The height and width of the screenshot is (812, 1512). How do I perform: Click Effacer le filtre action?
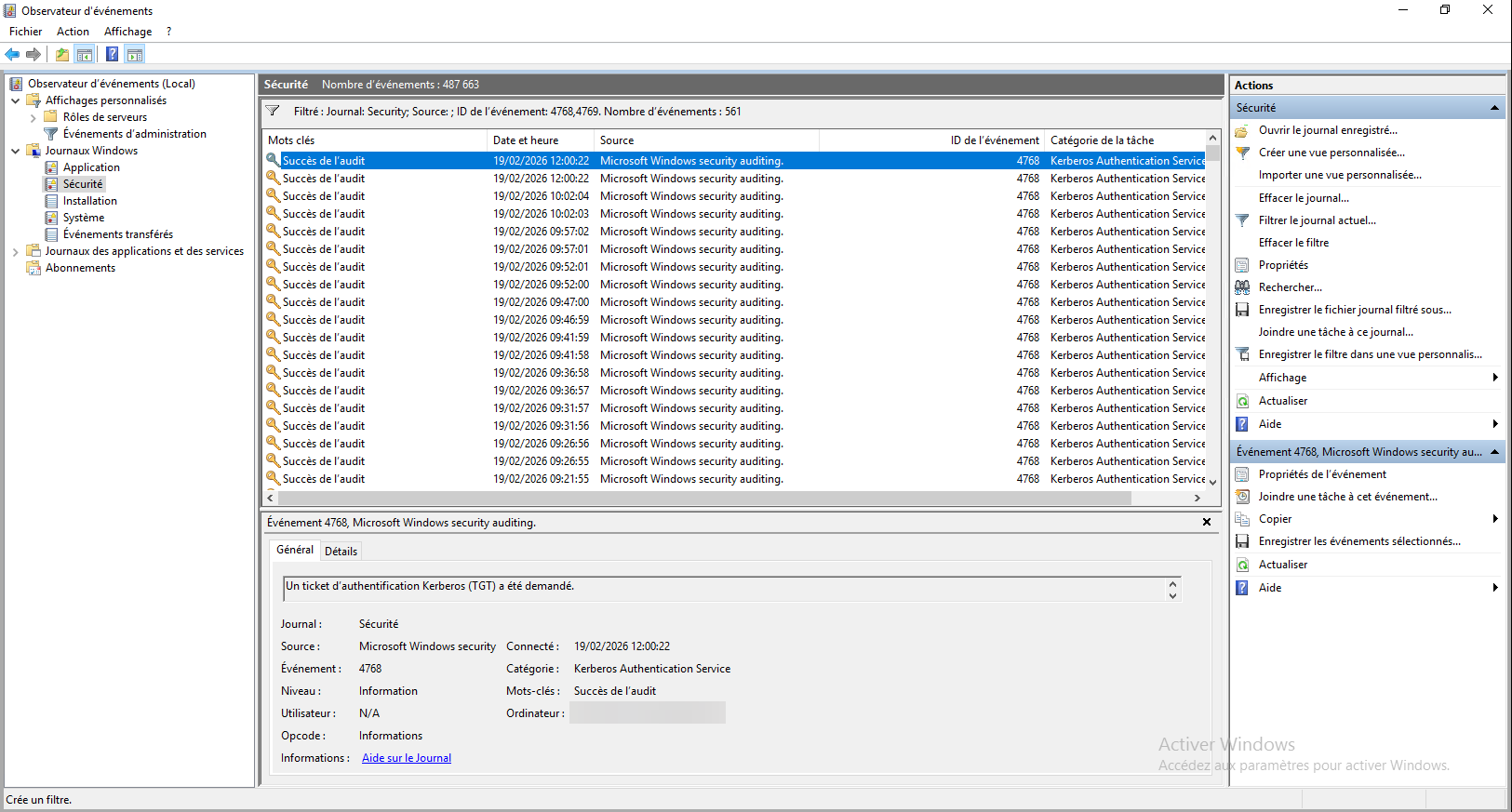point(1293,243)
